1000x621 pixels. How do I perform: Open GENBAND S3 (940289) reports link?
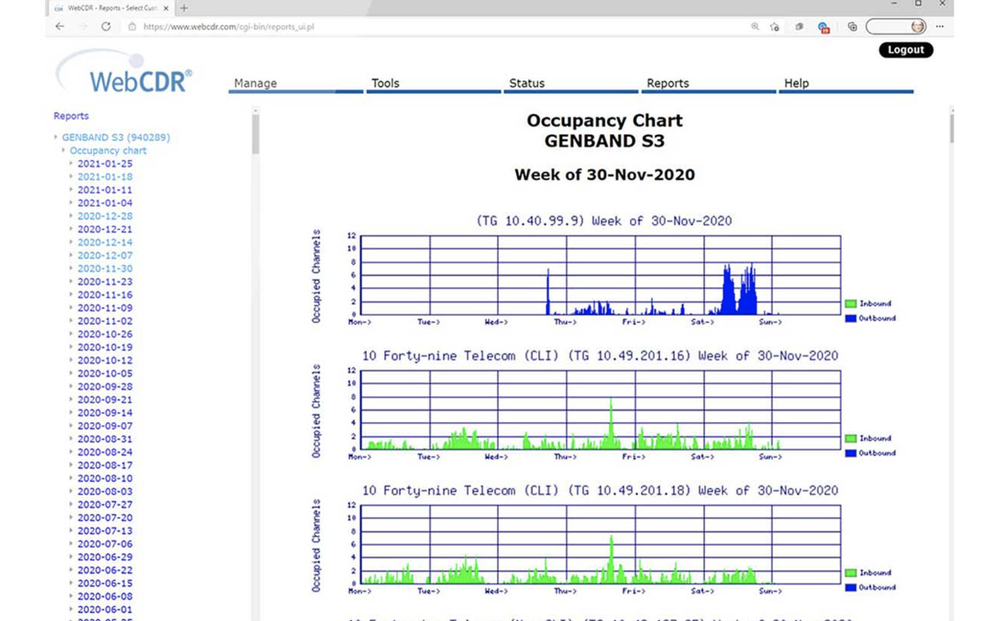pos(116,137)
